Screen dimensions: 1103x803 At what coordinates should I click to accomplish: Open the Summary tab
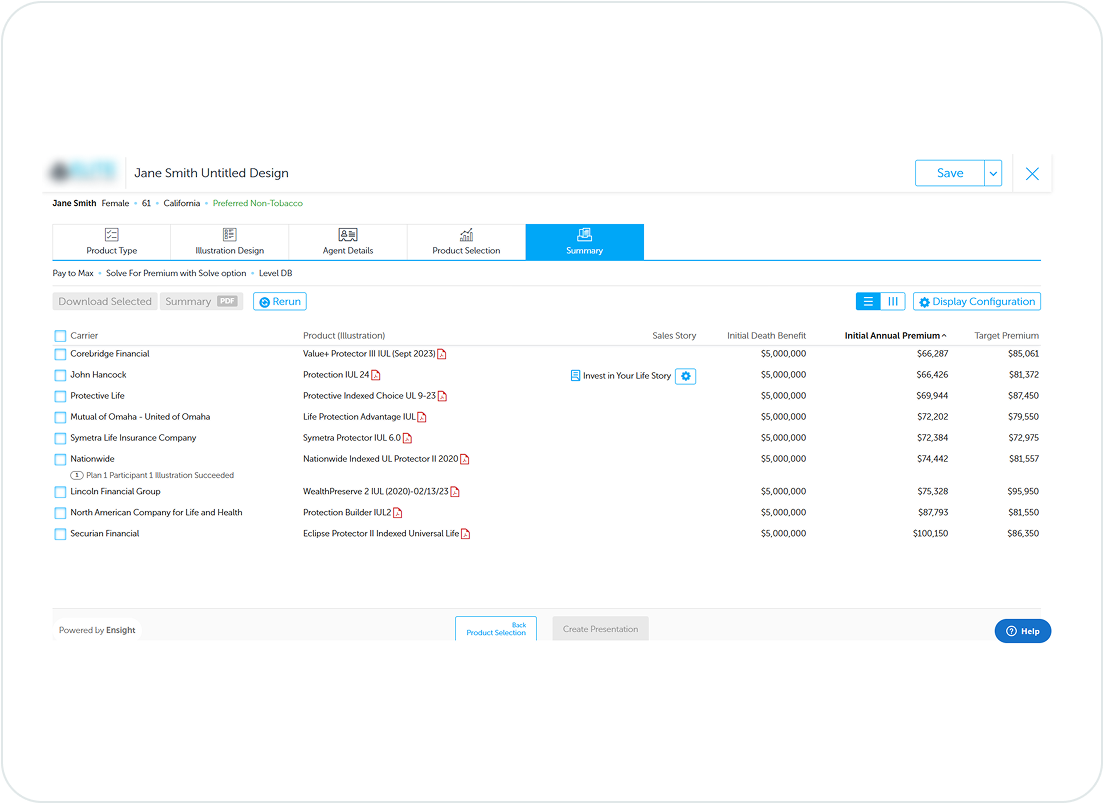585,242
